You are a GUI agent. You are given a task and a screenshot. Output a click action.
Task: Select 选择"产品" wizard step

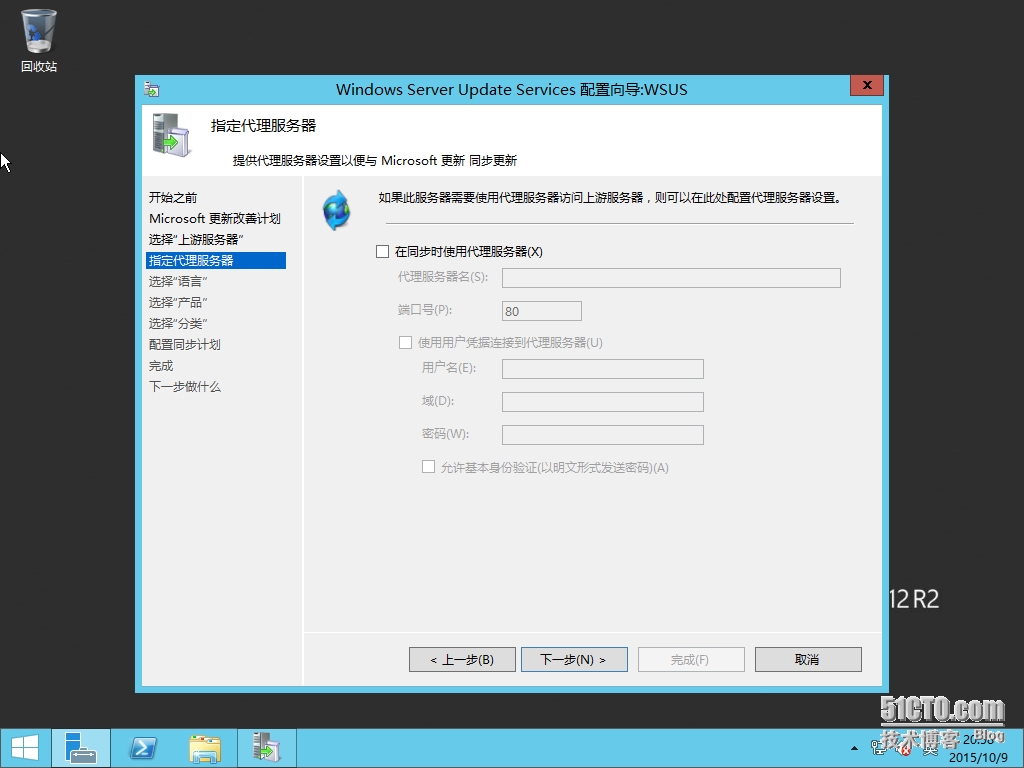pos(178,302)
